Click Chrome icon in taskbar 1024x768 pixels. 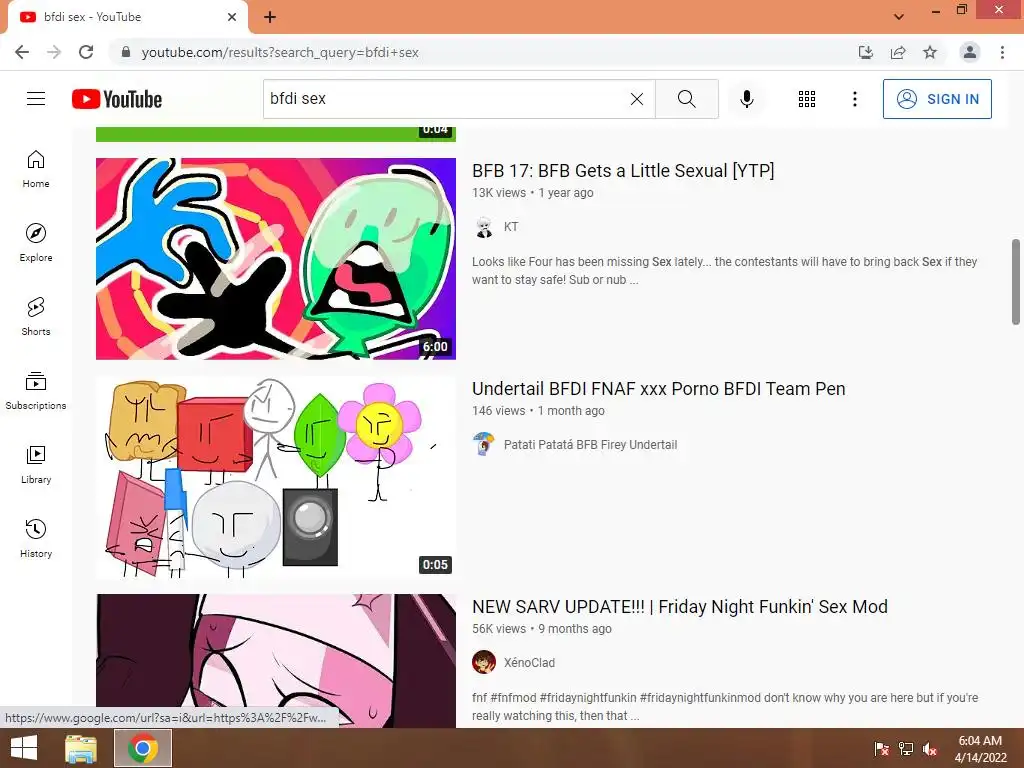[143, 748]
